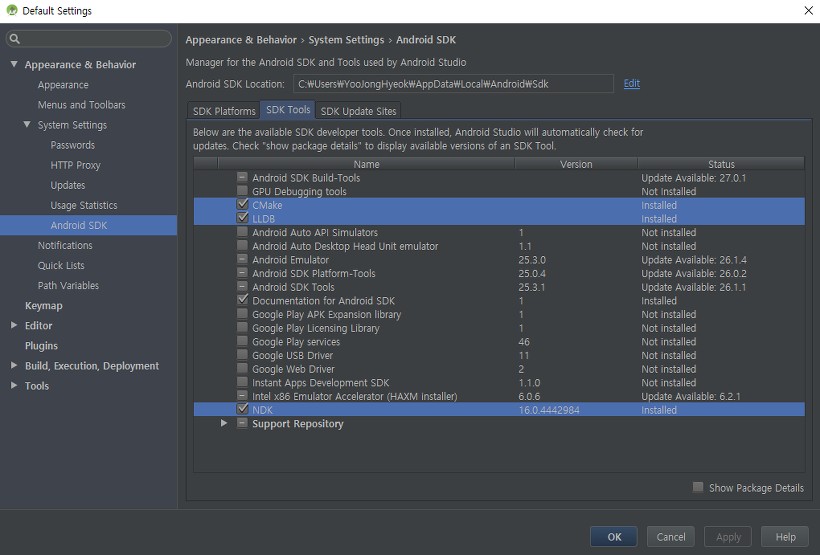Click the Android Studio logo in title bar

tap(12, 10)
